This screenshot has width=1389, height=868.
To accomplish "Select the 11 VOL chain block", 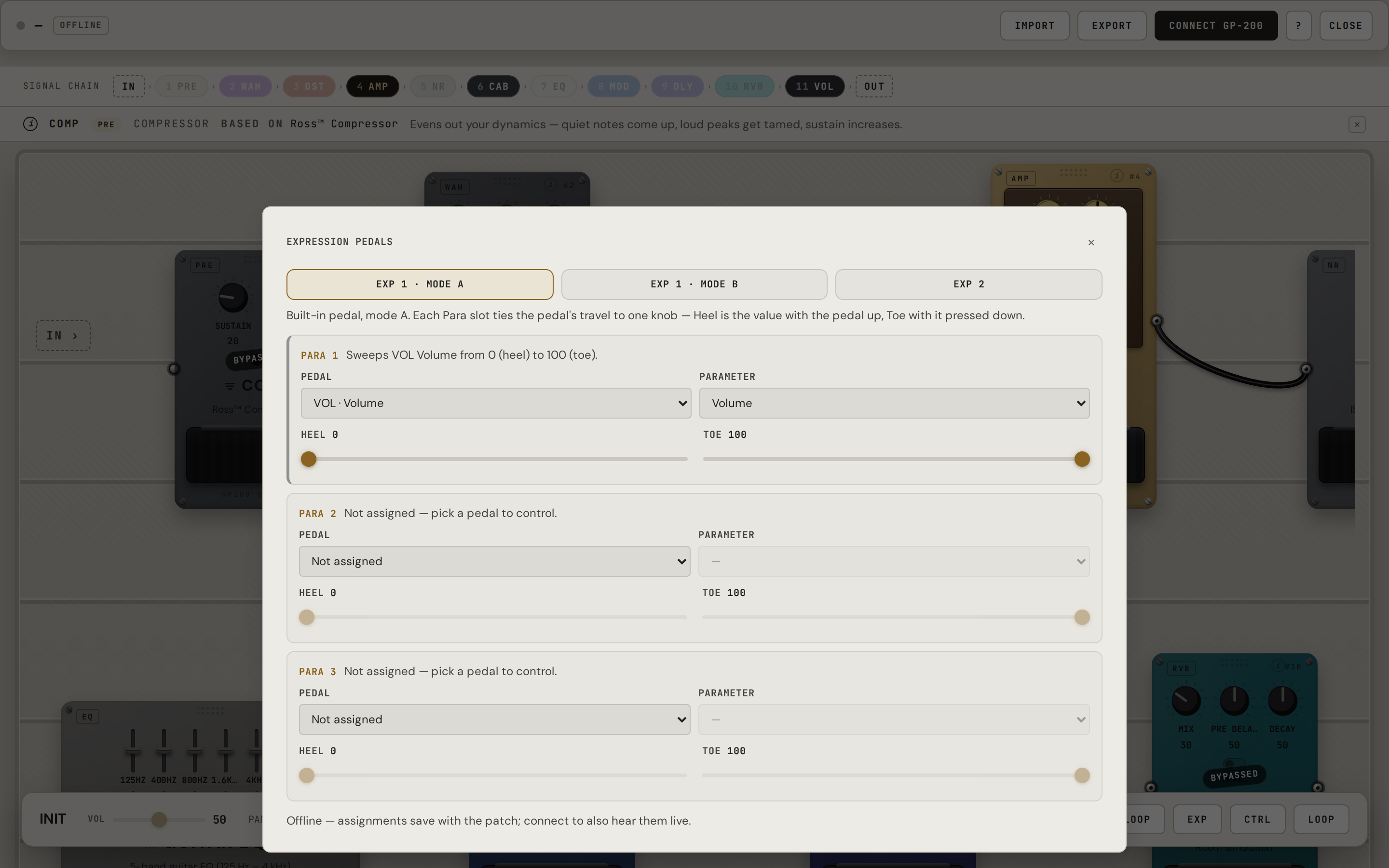I will (815, 86).
